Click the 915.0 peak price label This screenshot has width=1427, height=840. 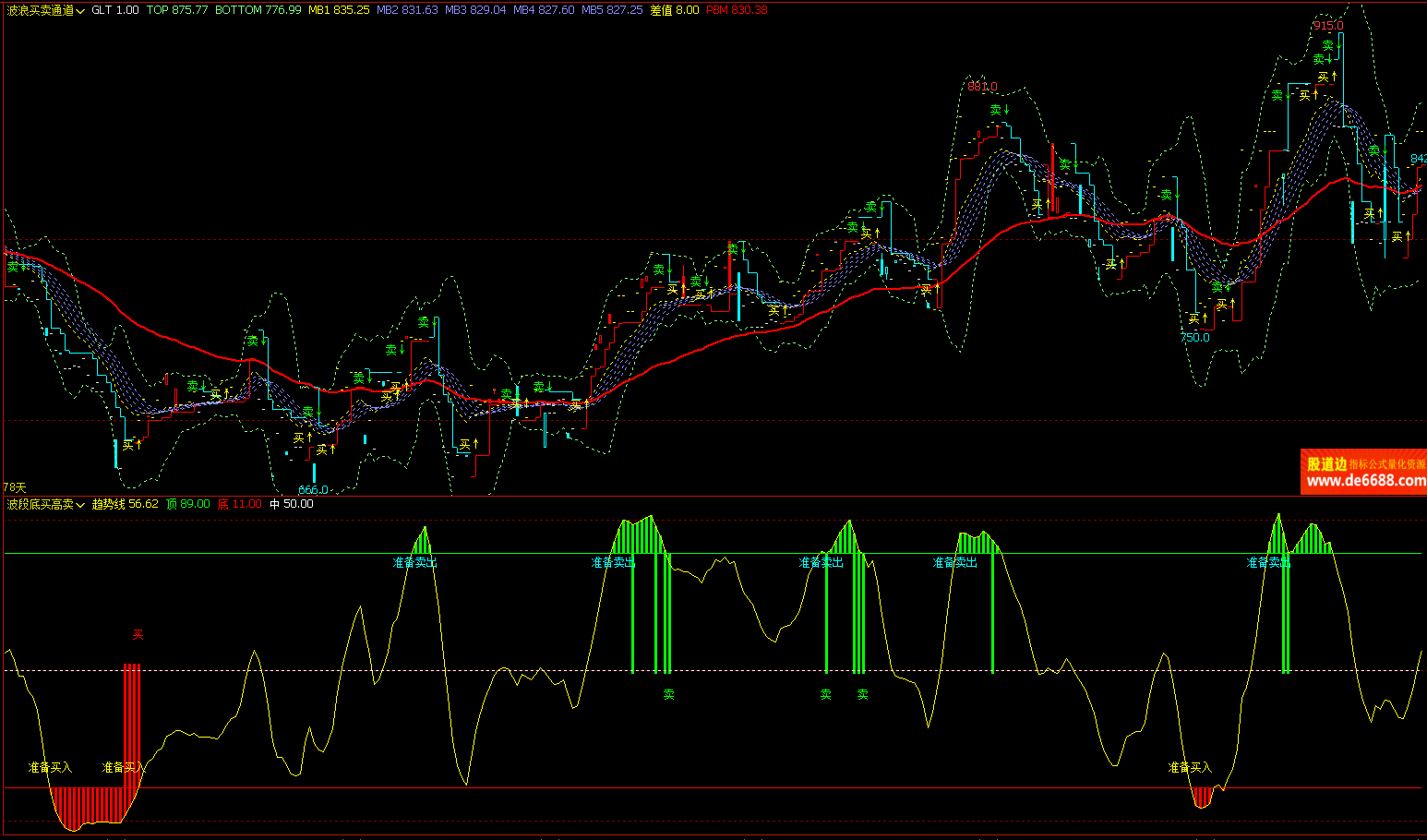click(1328, 26)
